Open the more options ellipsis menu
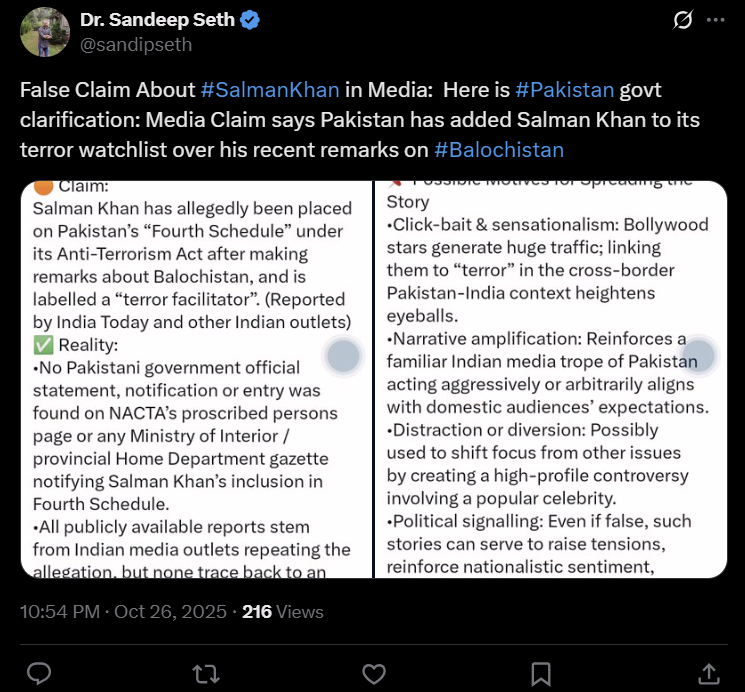 click(x=715, y=20)
